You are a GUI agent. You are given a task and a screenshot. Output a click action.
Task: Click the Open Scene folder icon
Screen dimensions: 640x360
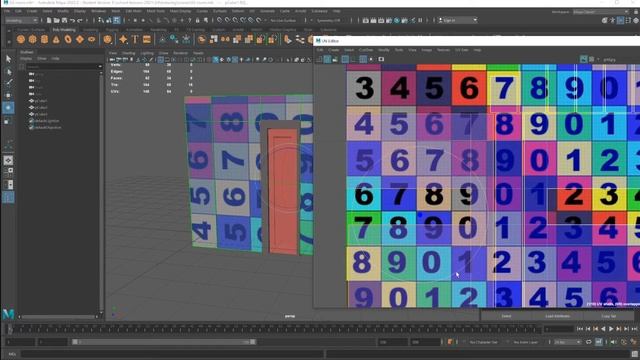(x=57, y=20)
